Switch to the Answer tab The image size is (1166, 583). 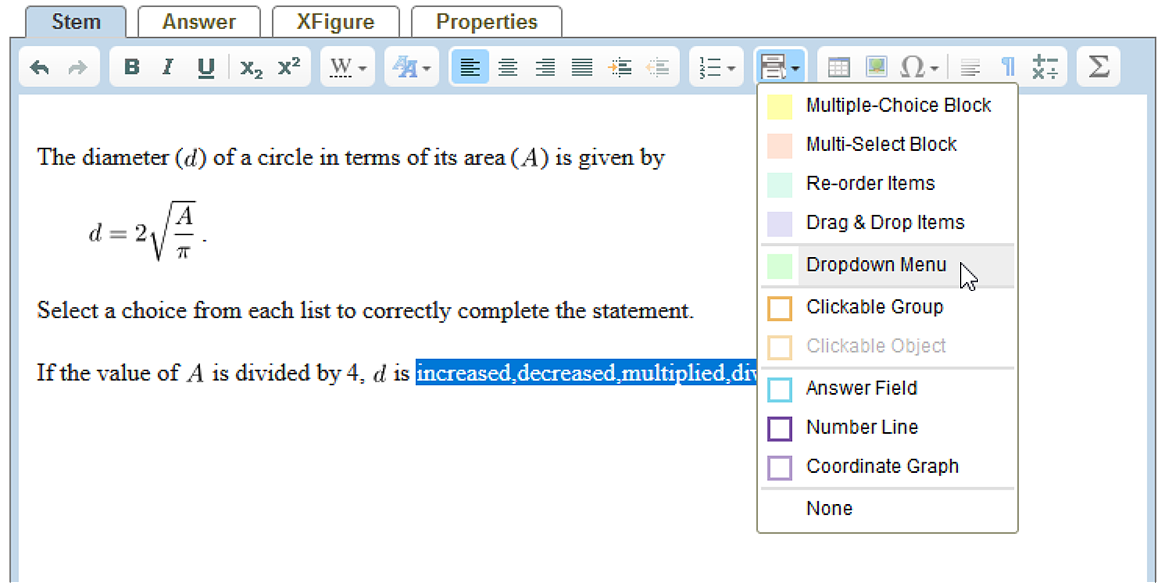pos(199,22)
